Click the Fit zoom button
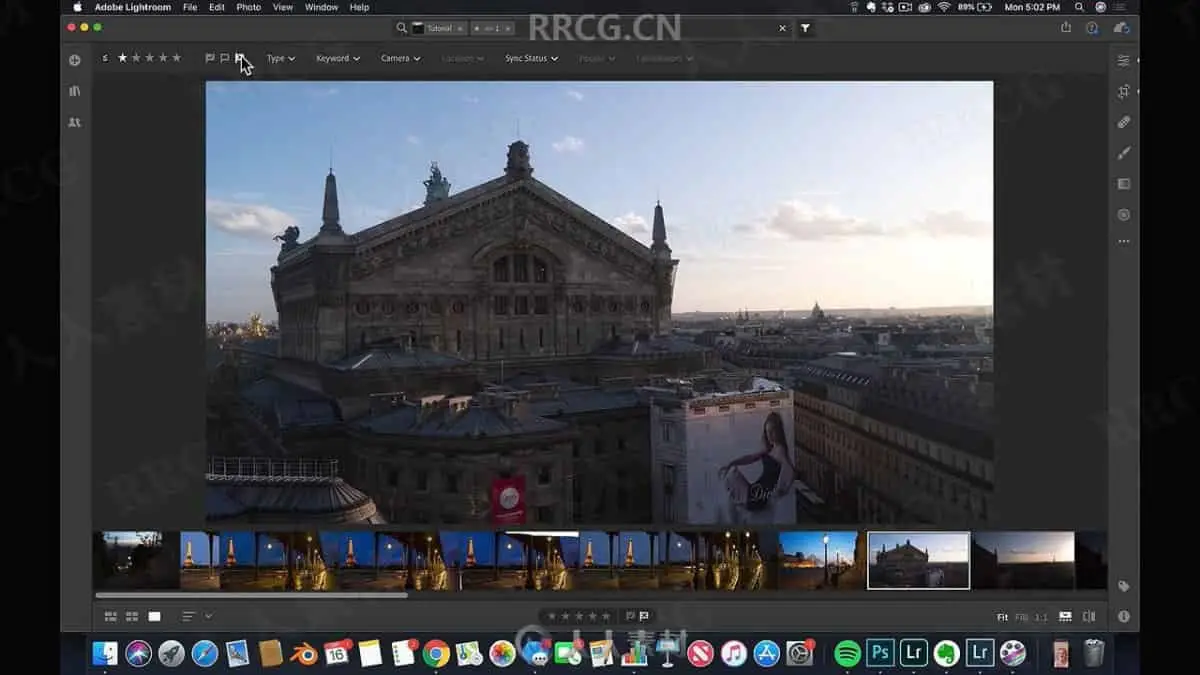This screenshot has height=675, width=1200. pyautogui.click(x=1002, y=617)
